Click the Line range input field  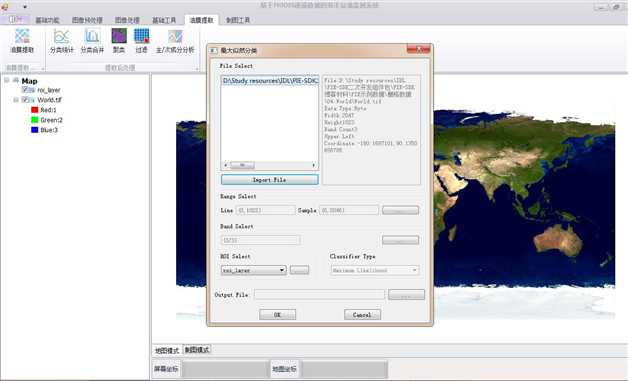(x=266, y=210)
